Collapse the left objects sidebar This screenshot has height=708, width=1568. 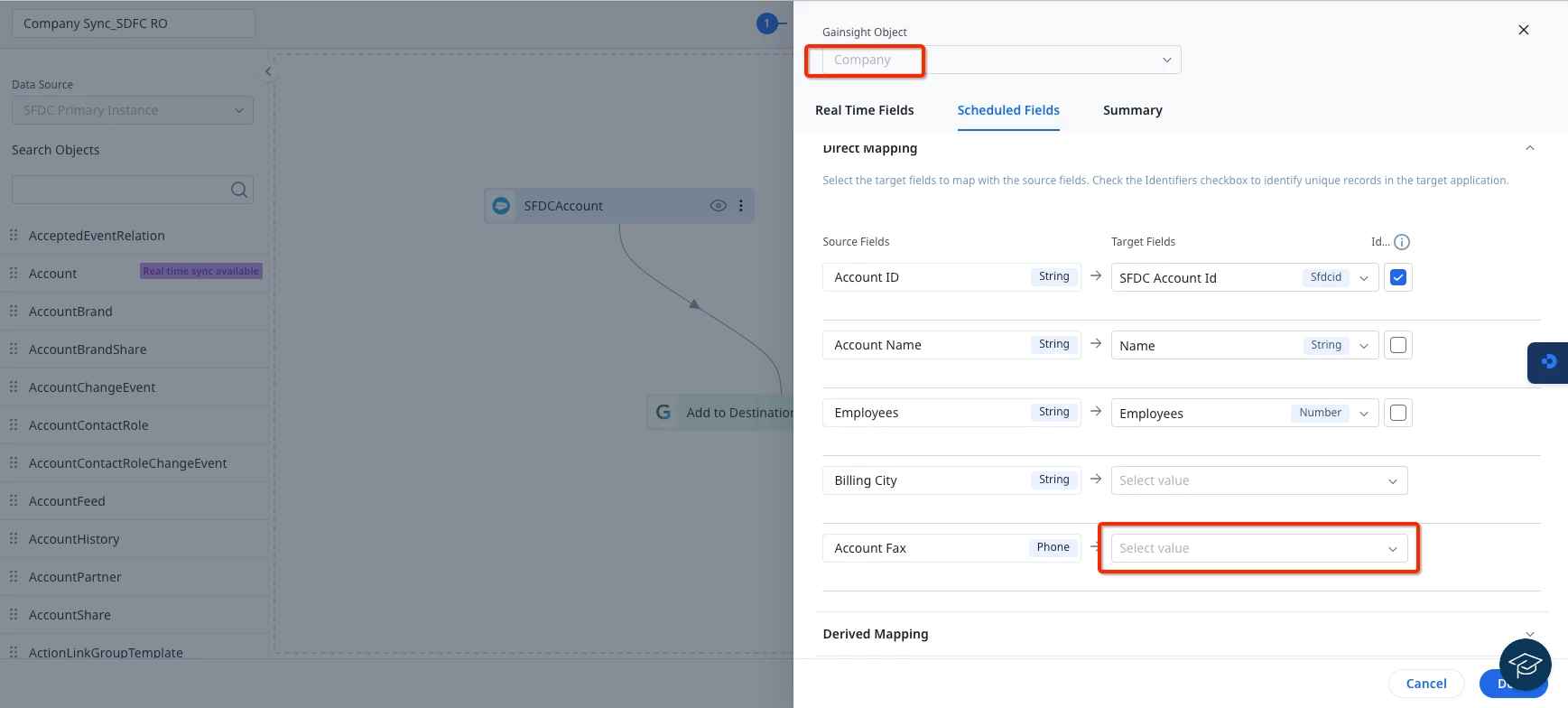268,71
